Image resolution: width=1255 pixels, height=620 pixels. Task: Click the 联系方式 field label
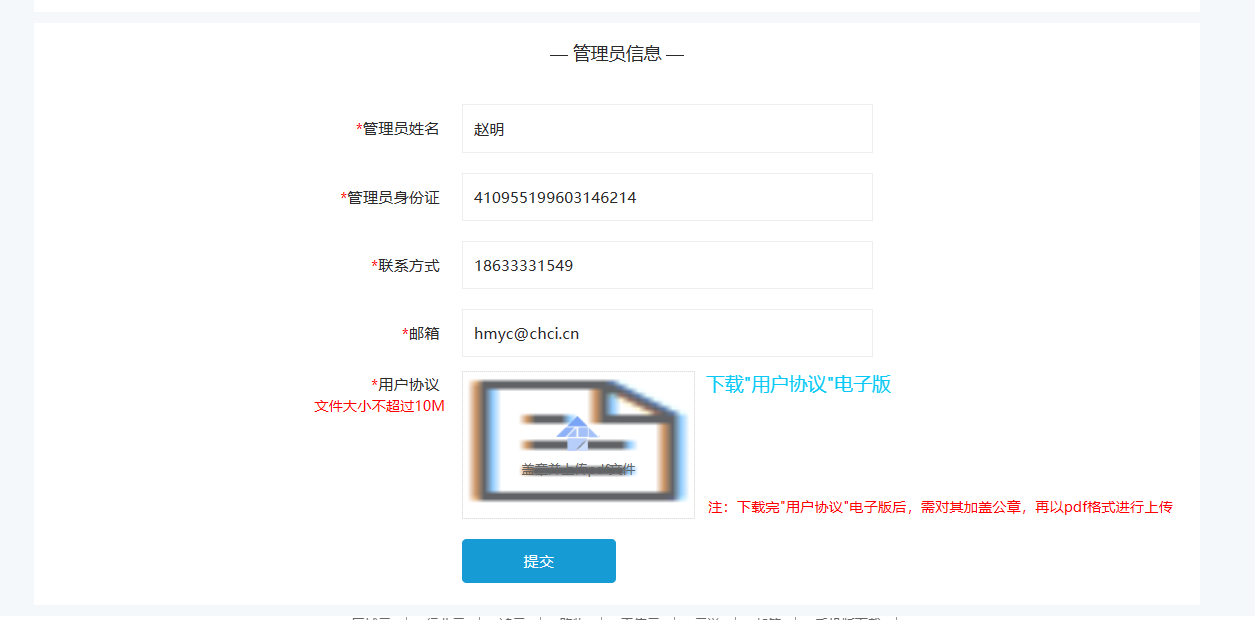(408, 266)
